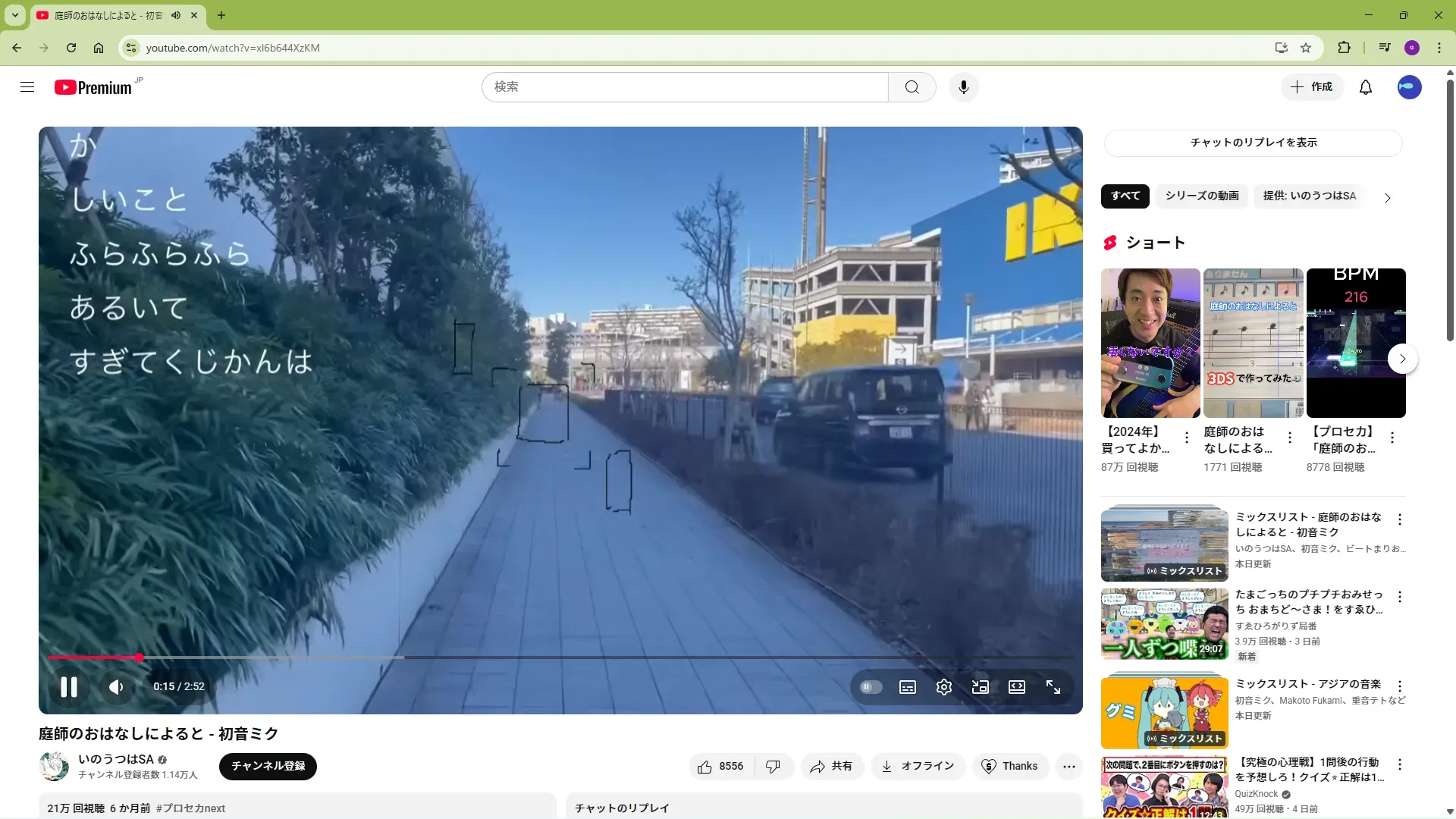Show chat replay button
The image size is (1456, 819).
click(x=1253, y=143)
